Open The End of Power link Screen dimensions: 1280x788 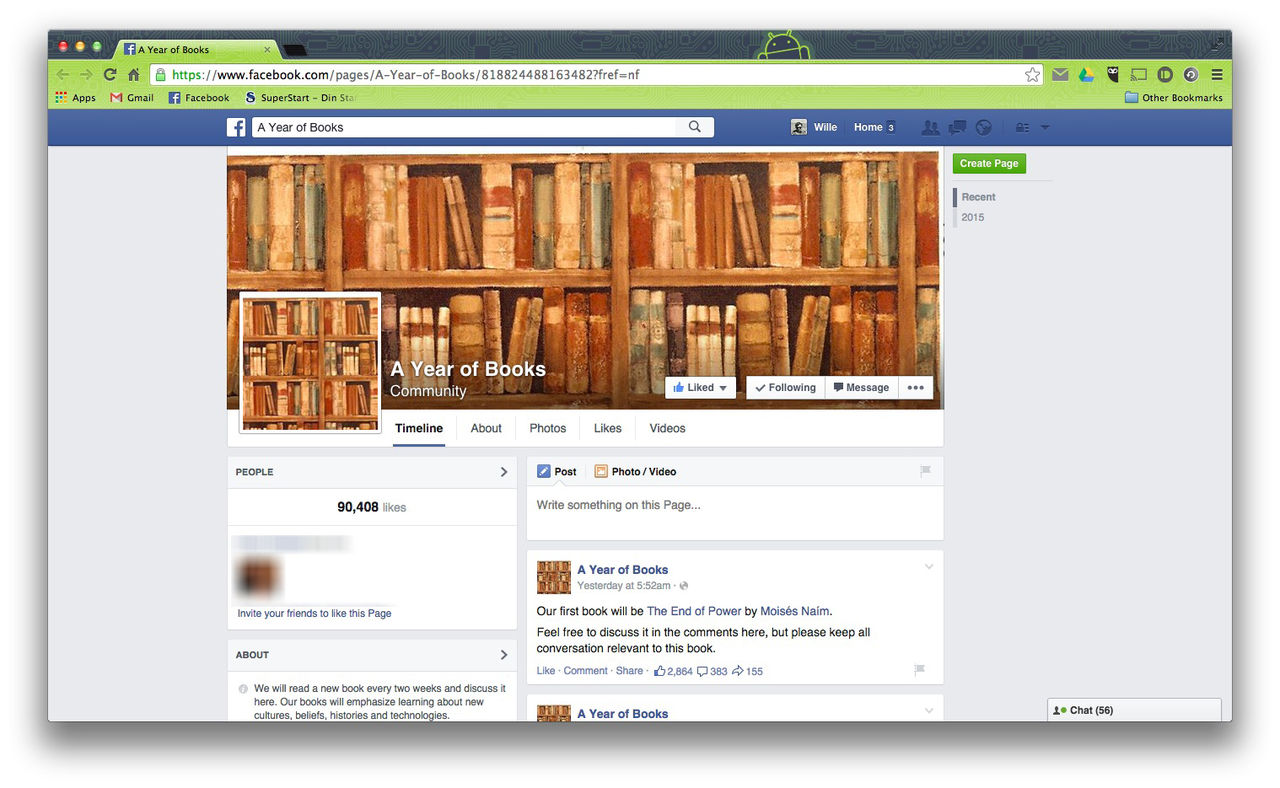694,611
